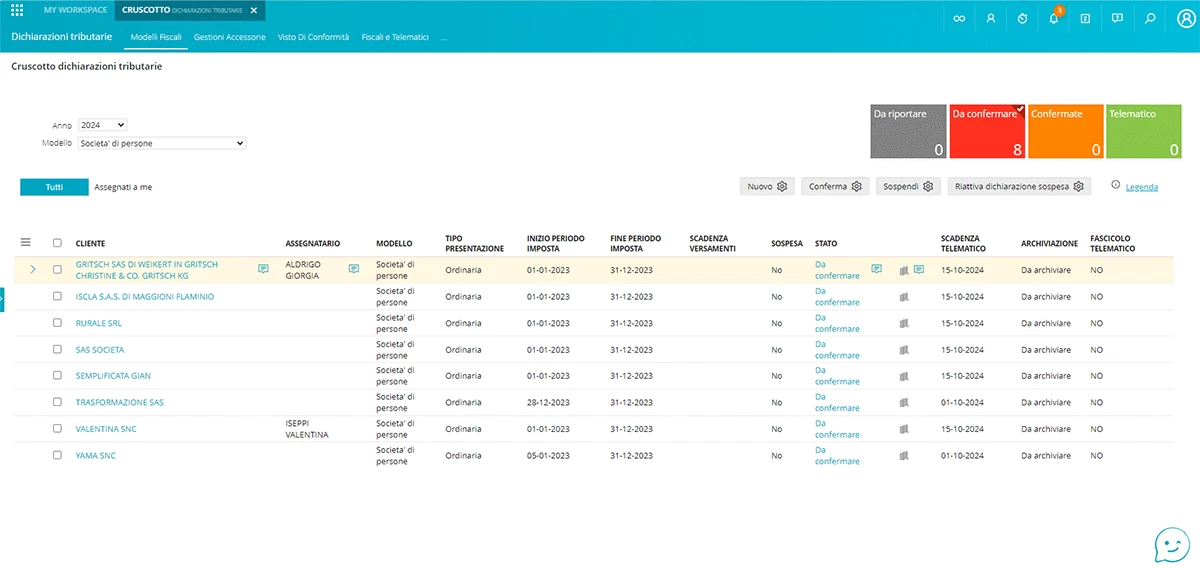1200x568 pixels.
Task: Click the book icon in the SEMPLIFICATA GIAN row
Action: pos(904,376)
